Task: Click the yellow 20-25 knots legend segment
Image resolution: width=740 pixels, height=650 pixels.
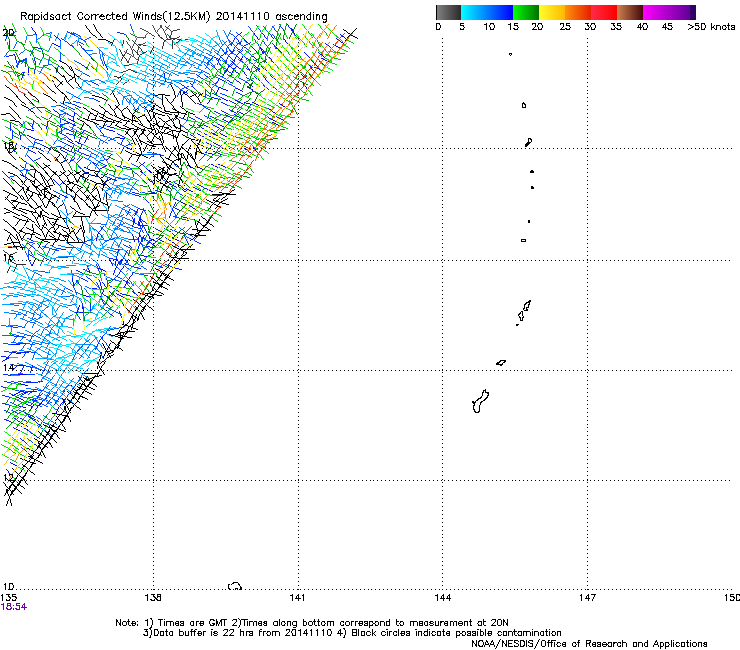Action: click(x=552, y=12)
